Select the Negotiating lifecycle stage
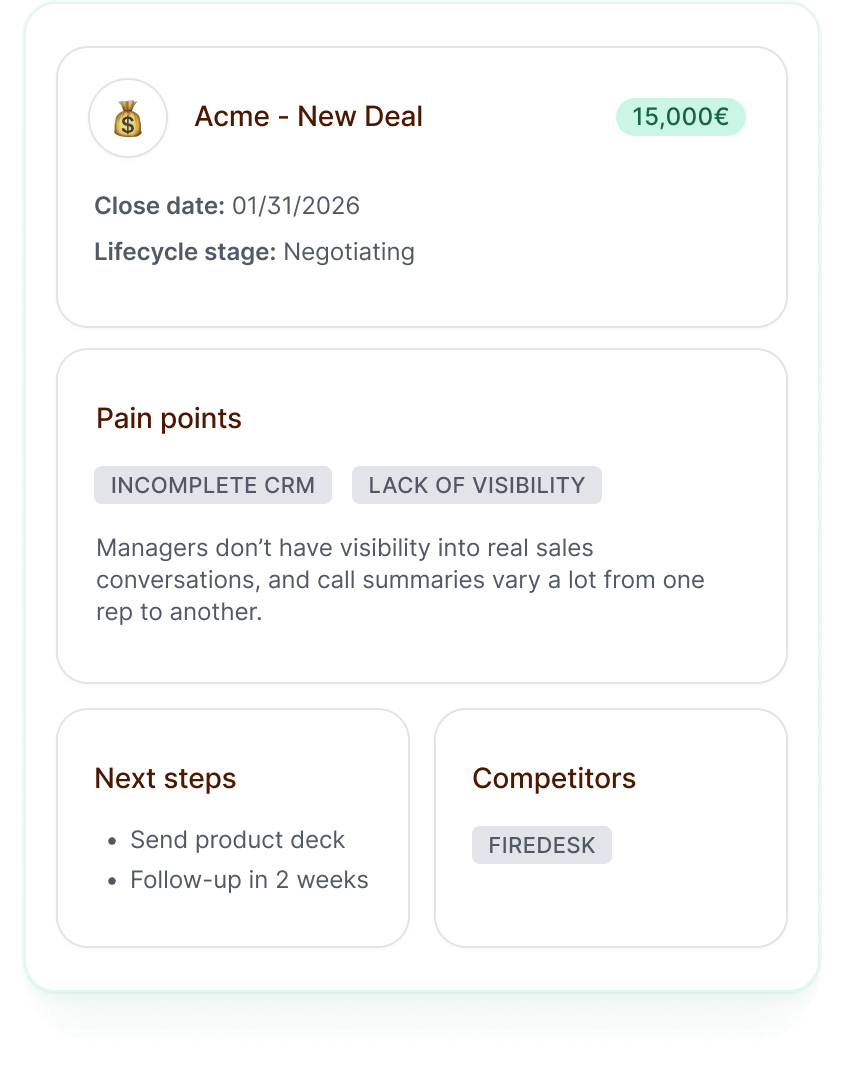This screenshot has height=1080, width=844. coord(349,252)
